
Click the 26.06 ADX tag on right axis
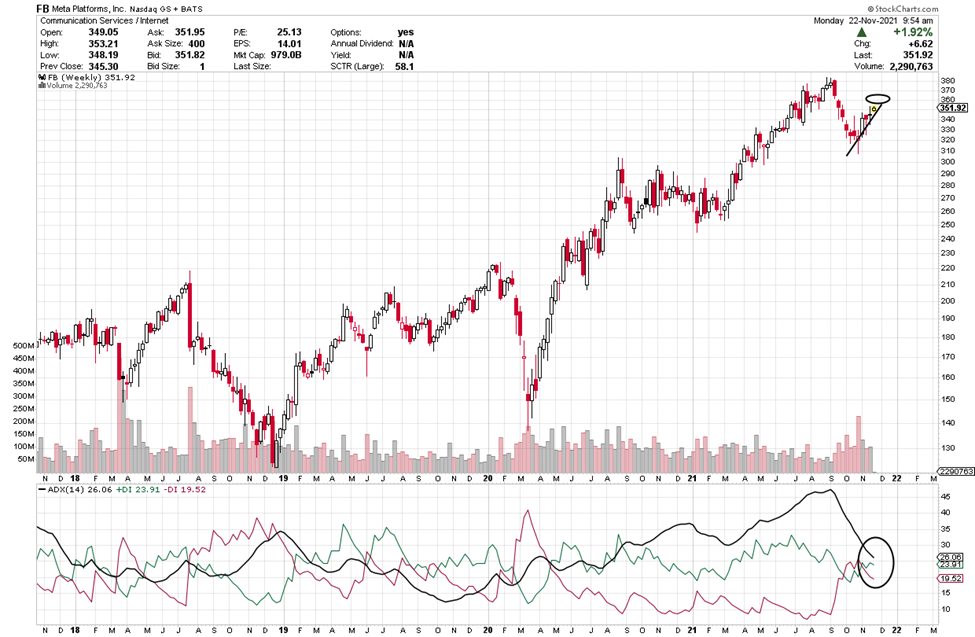point(951,557)
